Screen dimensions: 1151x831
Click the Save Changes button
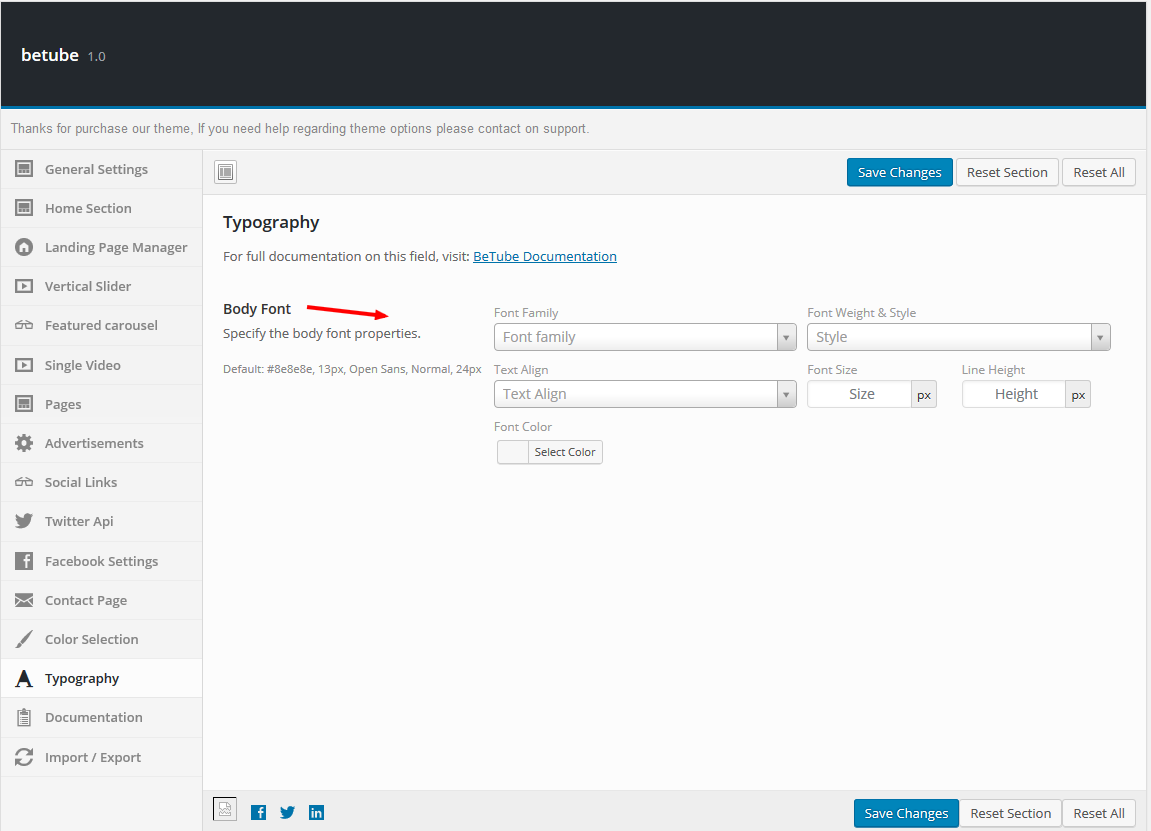pos(899,172)
